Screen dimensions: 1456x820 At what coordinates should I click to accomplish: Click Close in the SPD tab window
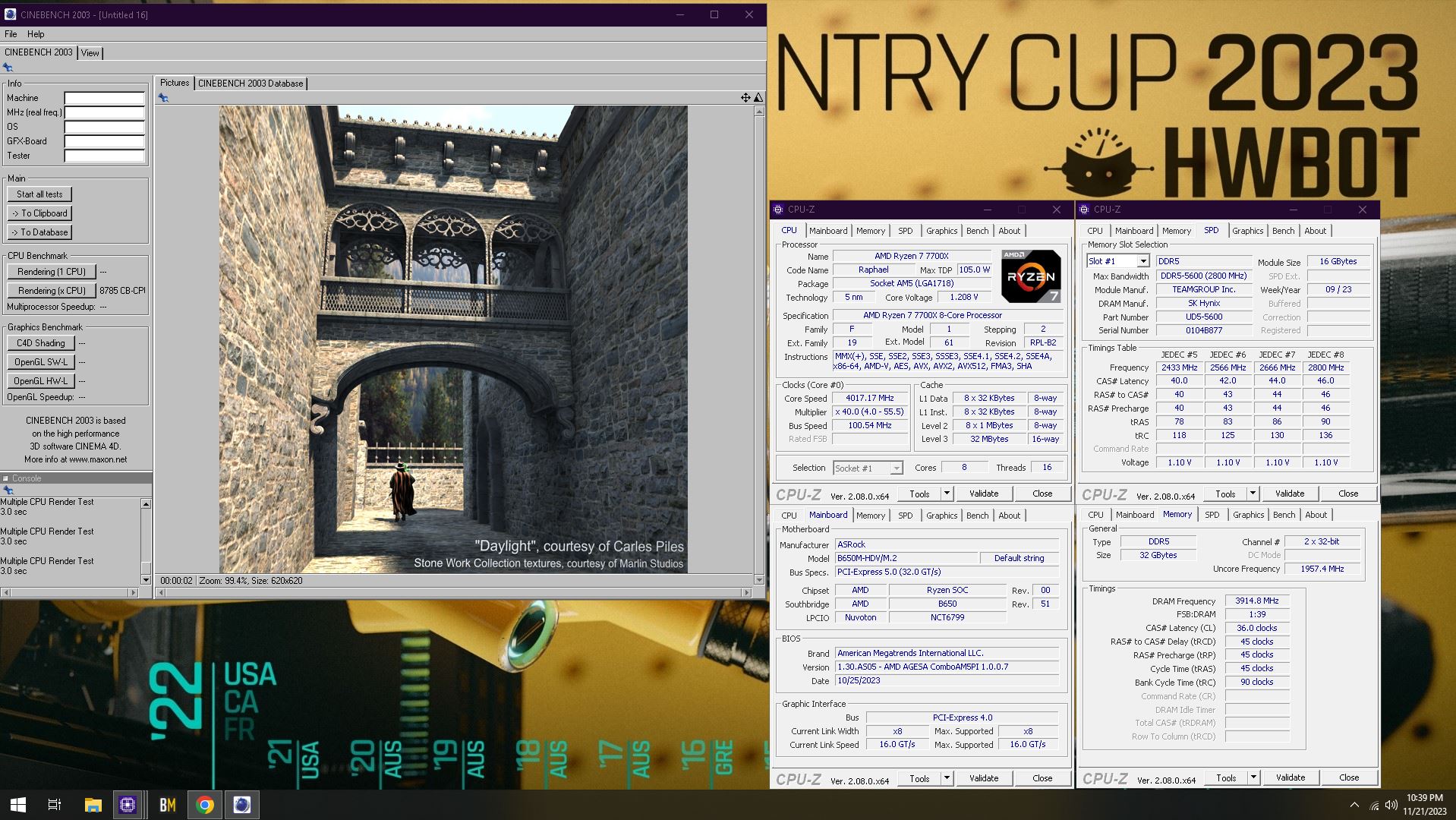click(1348, 494)
